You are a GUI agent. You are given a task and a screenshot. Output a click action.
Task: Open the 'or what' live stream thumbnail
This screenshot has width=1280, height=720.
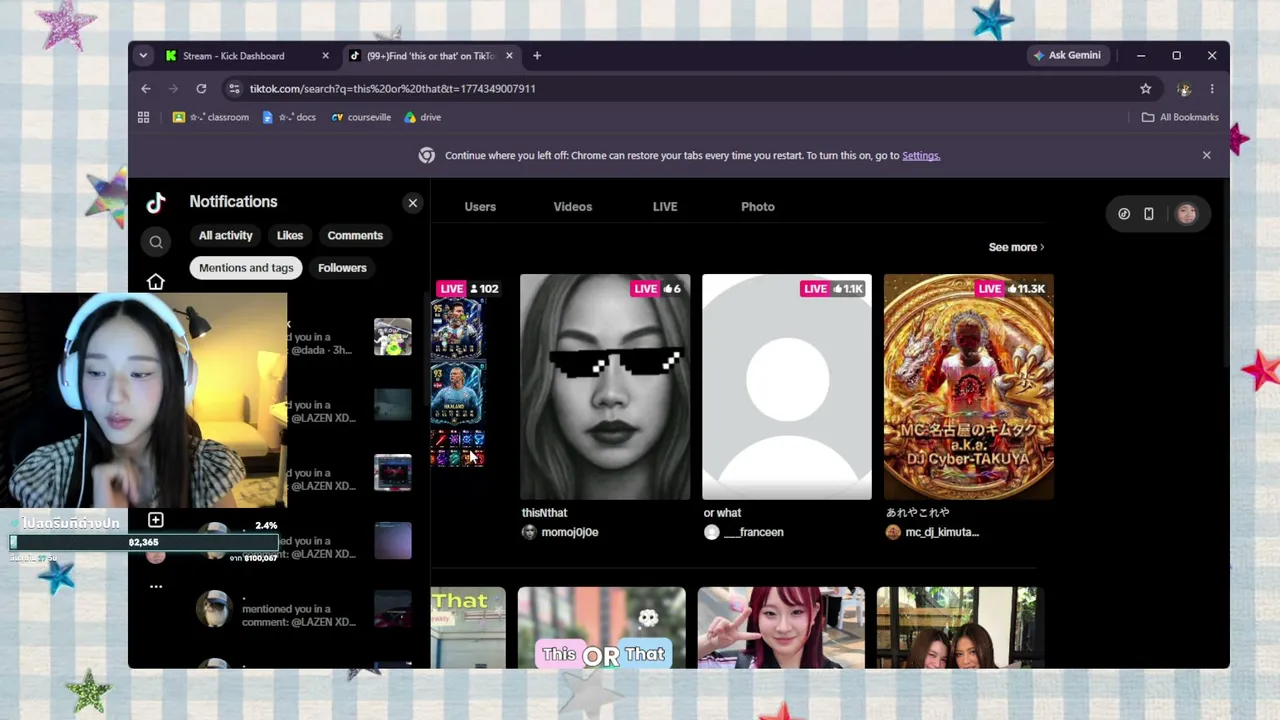787,387
